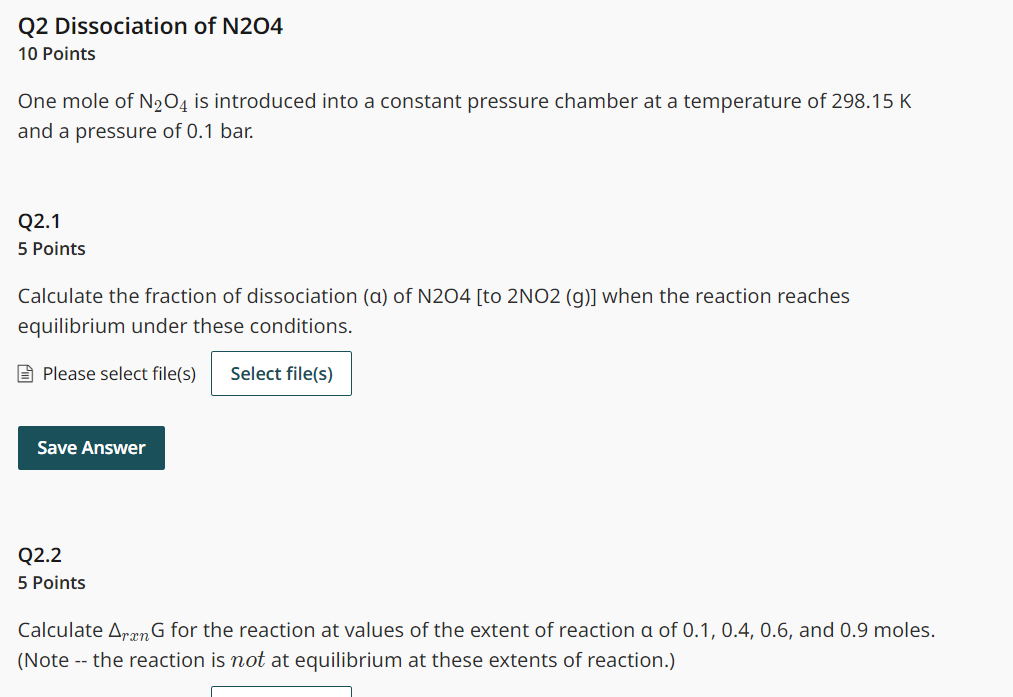Screen dimensions: 1013x697
Task: Click the partially visible upload button under Q2.2
Action: tap(281, 691)
